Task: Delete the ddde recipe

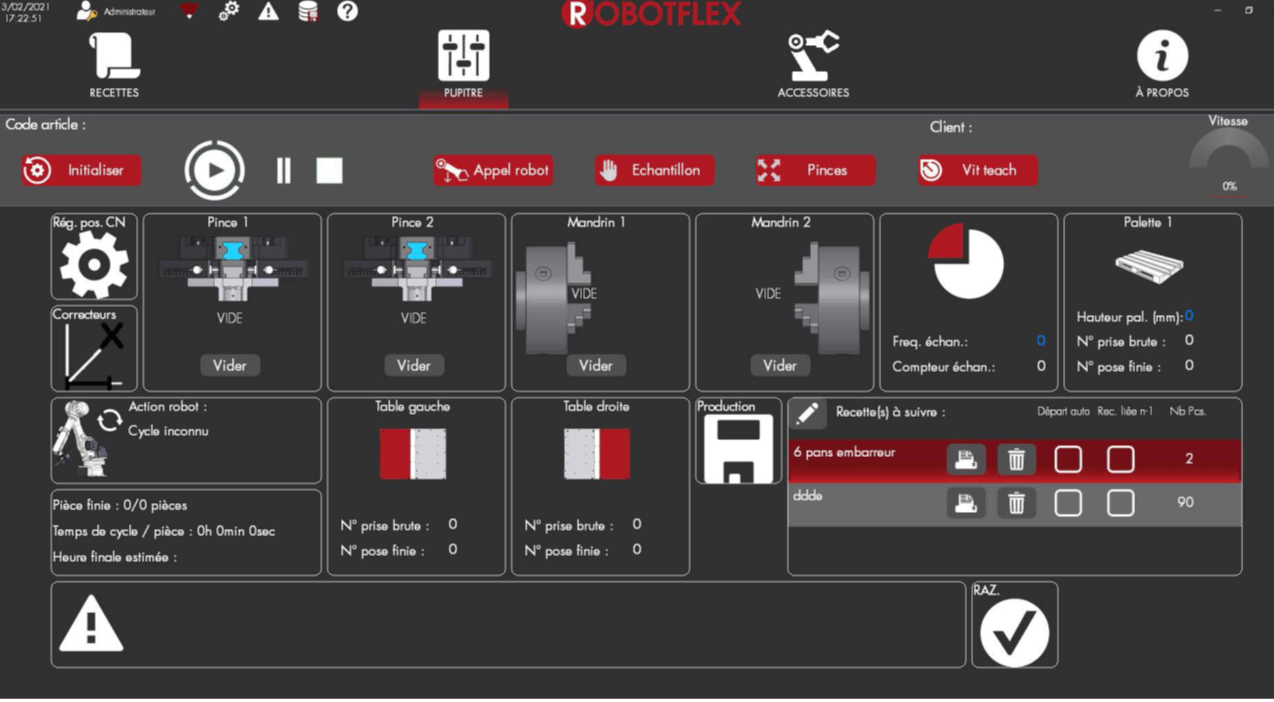Action: [x=1016, y=503]
